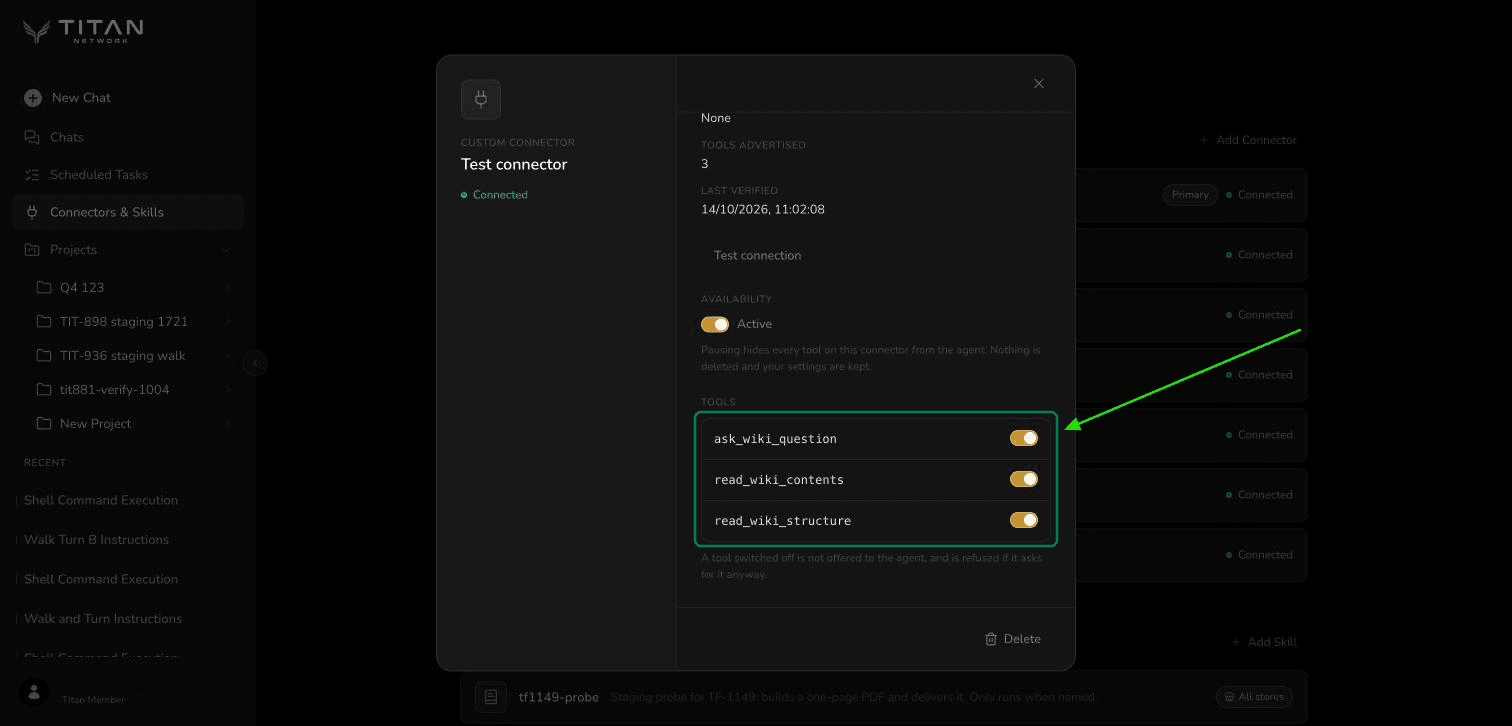Turn off the read_wiki_contents tool
1512x726 pixels.
pyautogui.click(x=1024, y=479)
